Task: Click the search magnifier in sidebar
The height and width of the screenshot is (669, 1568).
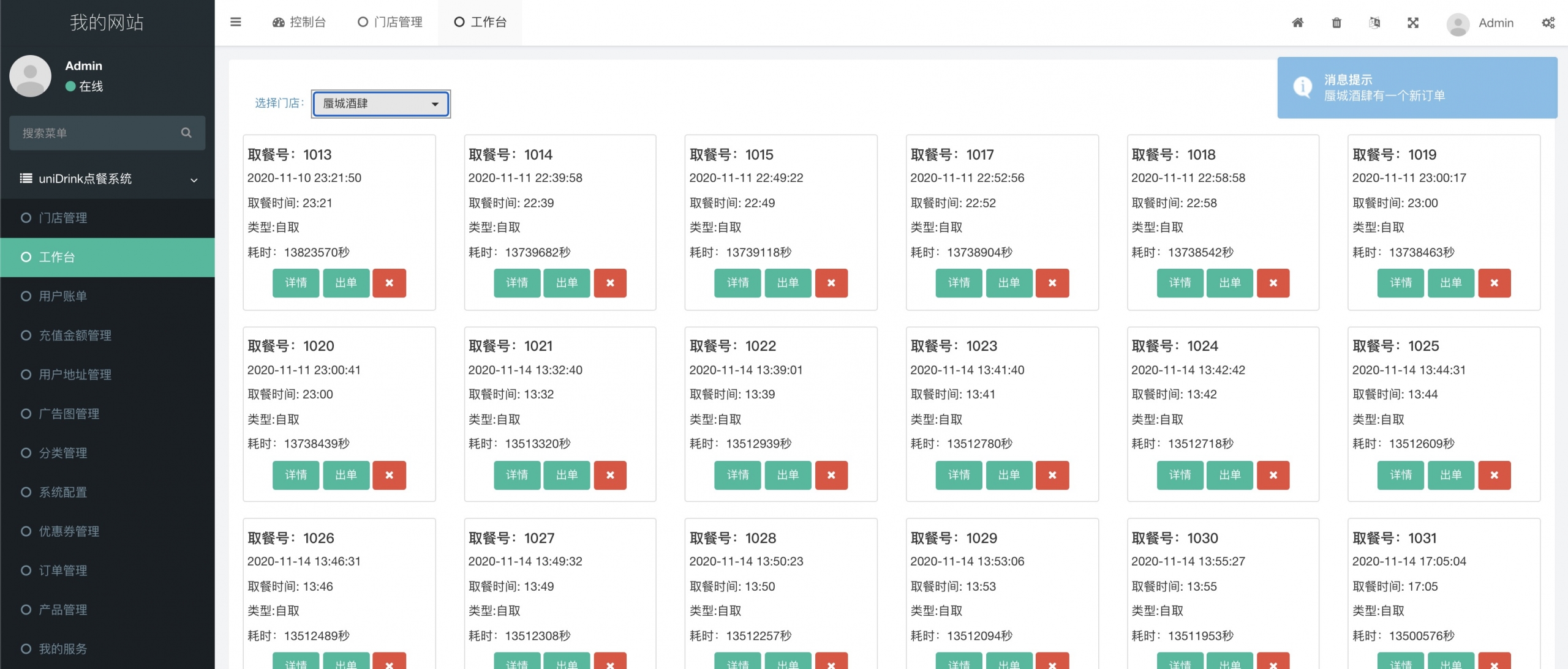Action: pos(186,133)
